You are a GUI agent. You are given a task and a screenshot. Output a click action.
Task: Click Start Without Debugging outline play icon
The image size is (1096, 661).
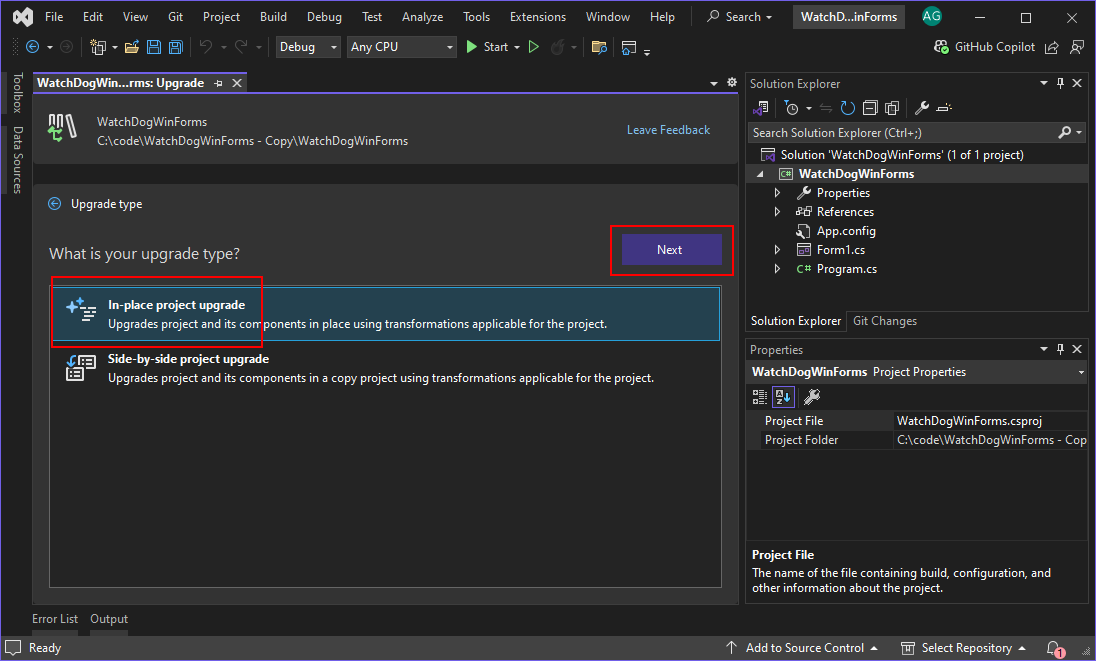coord(534,47)
